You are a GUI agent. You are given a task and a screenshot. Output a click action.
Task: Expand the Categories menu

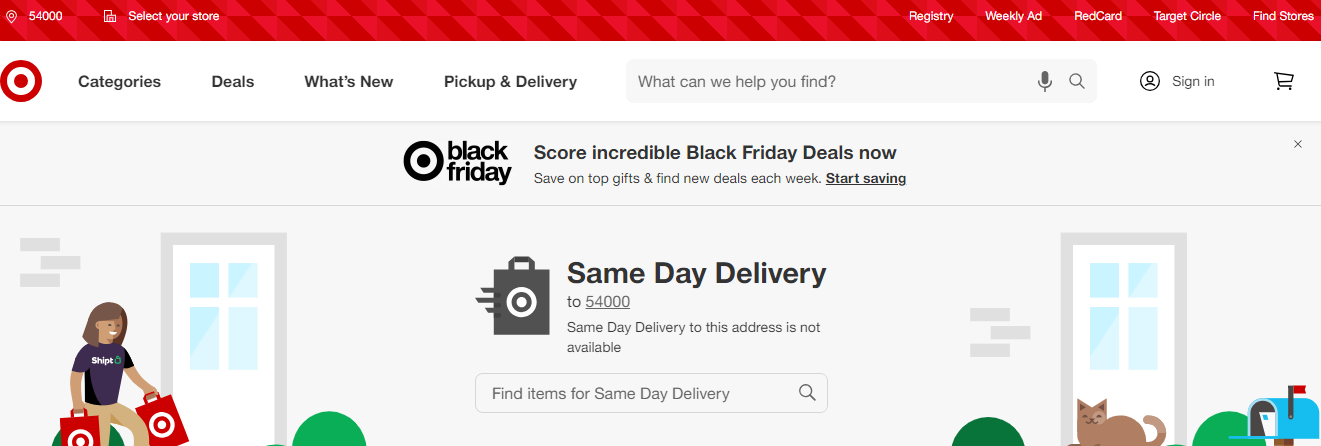[x=119, y=82]
